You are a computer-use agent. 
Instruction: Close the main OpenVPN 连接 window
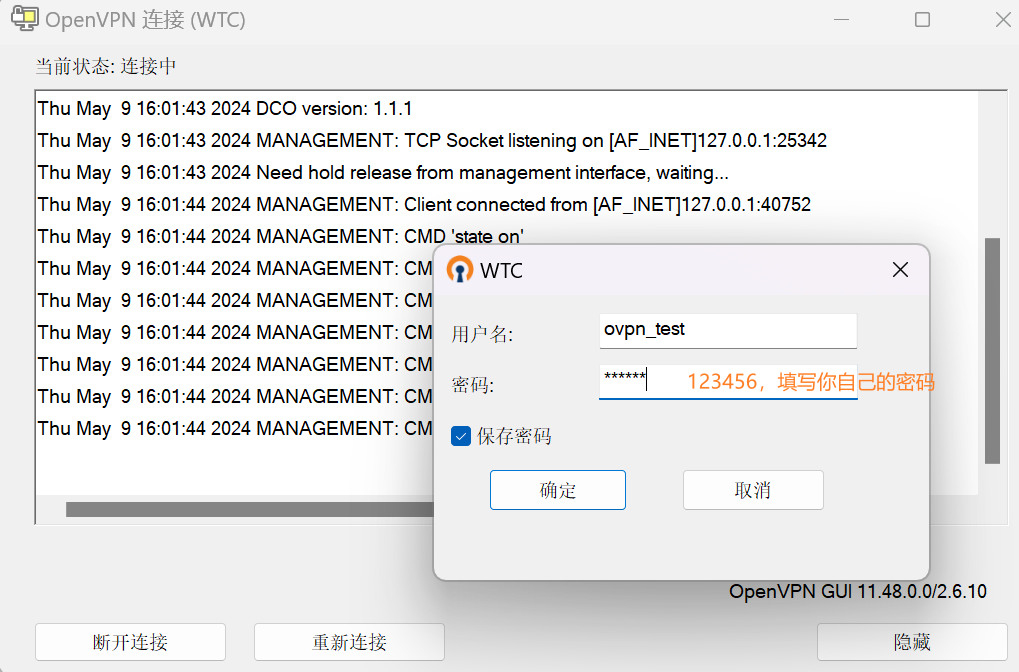pyautogui.click(x=1001, y=20)
